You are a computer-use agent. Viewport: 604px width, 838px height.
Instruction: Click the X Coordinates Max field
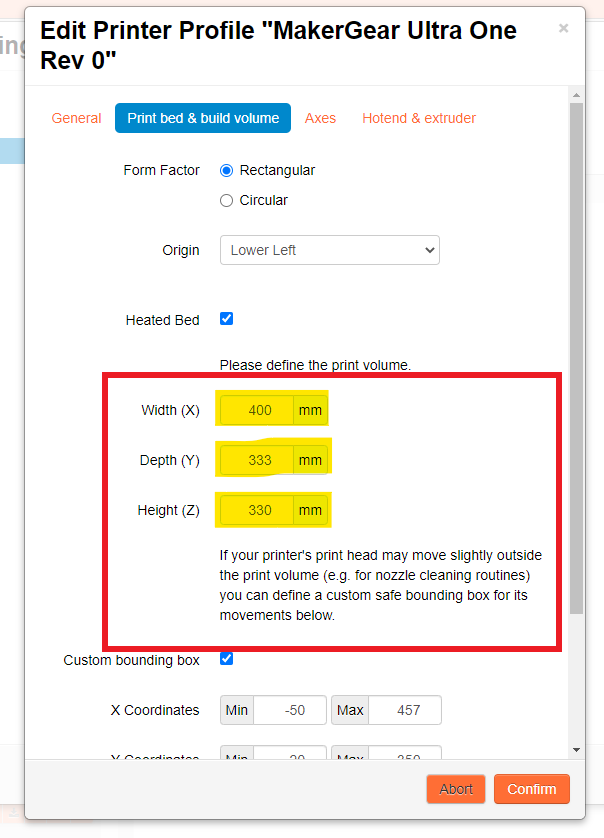pyautogui.click(x=404, y=710)
